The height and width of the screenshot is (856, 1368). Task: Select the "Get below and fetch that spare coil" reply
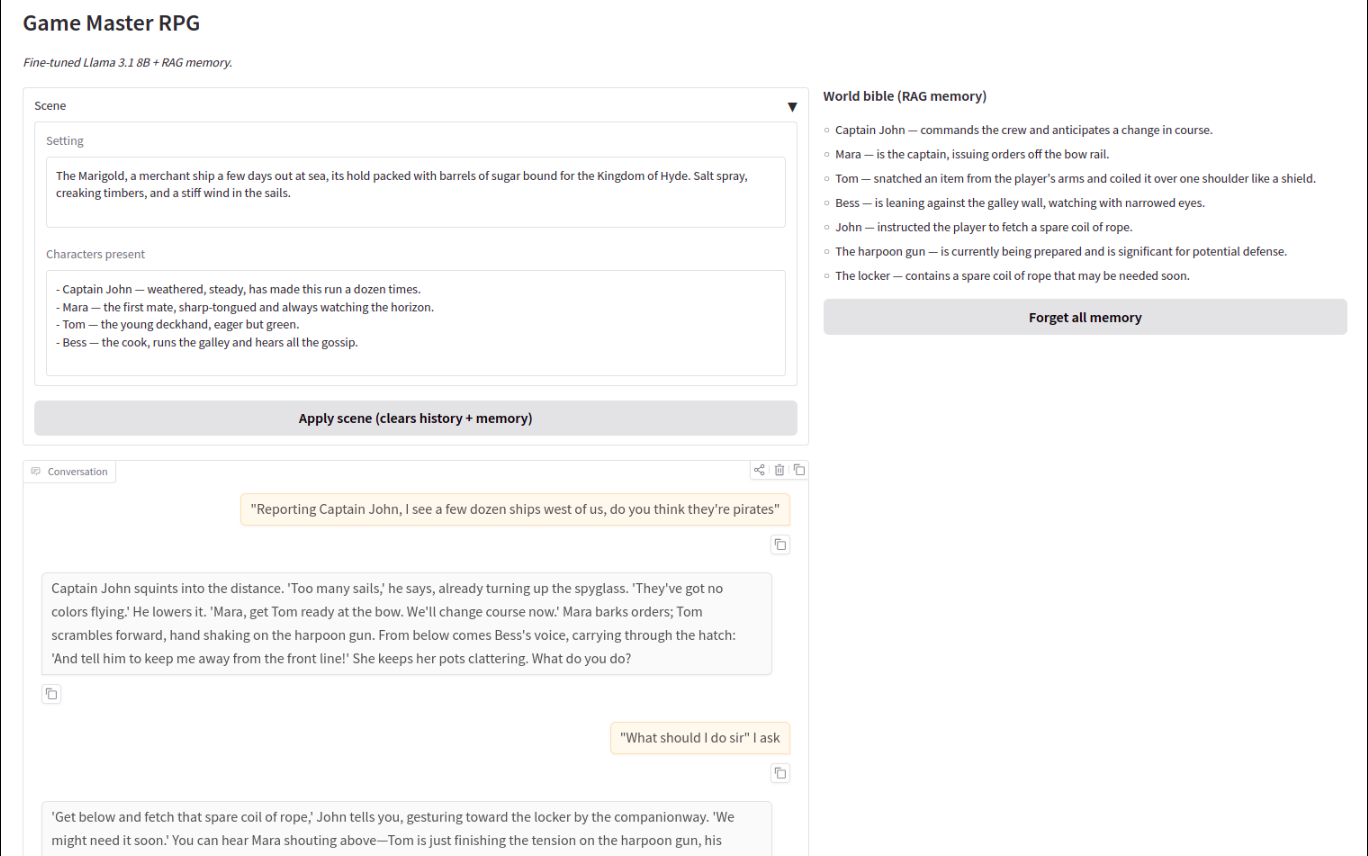coord(406,828)
